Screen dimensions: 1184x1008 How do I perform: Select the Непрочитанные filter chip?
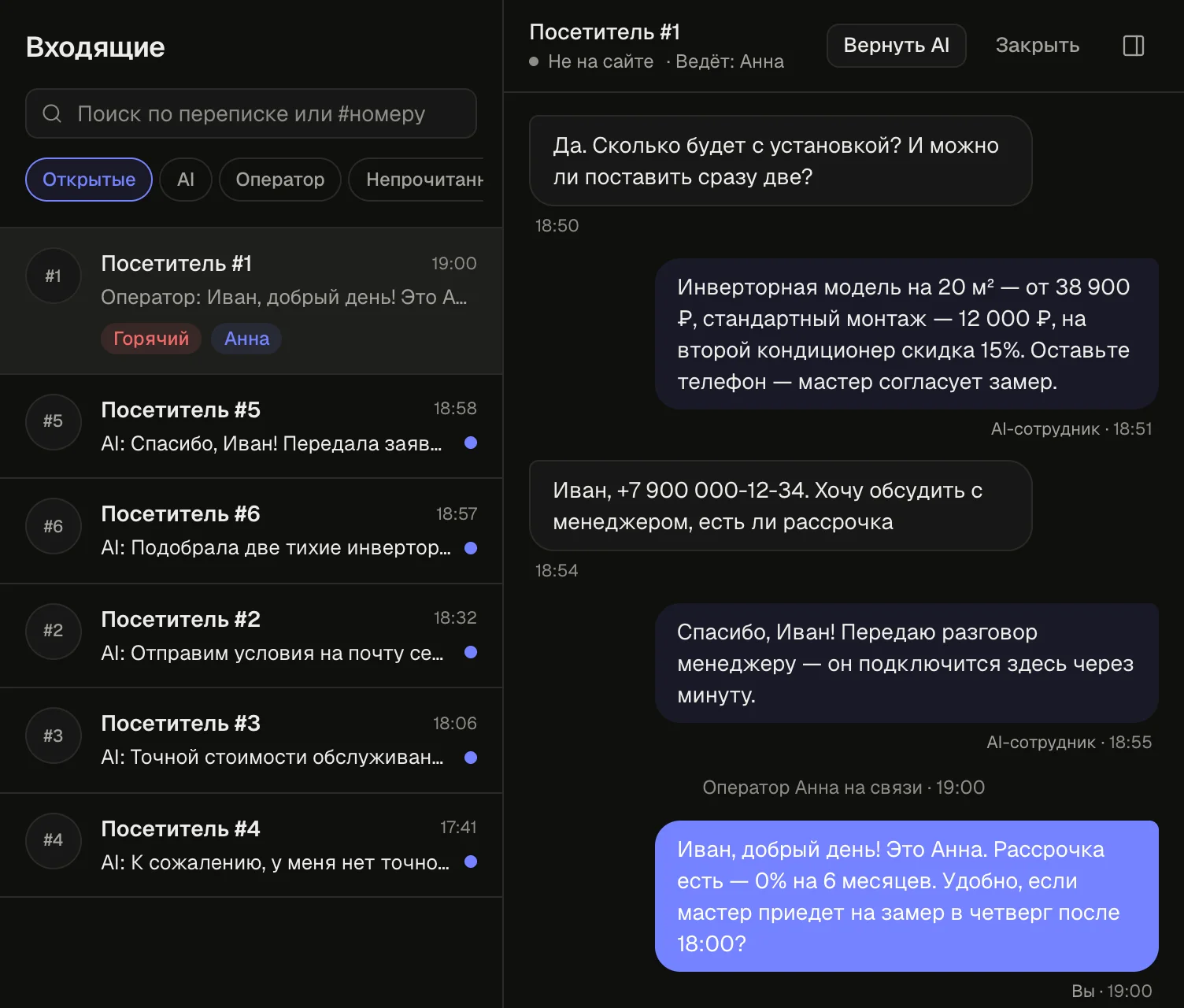[416, 180]
